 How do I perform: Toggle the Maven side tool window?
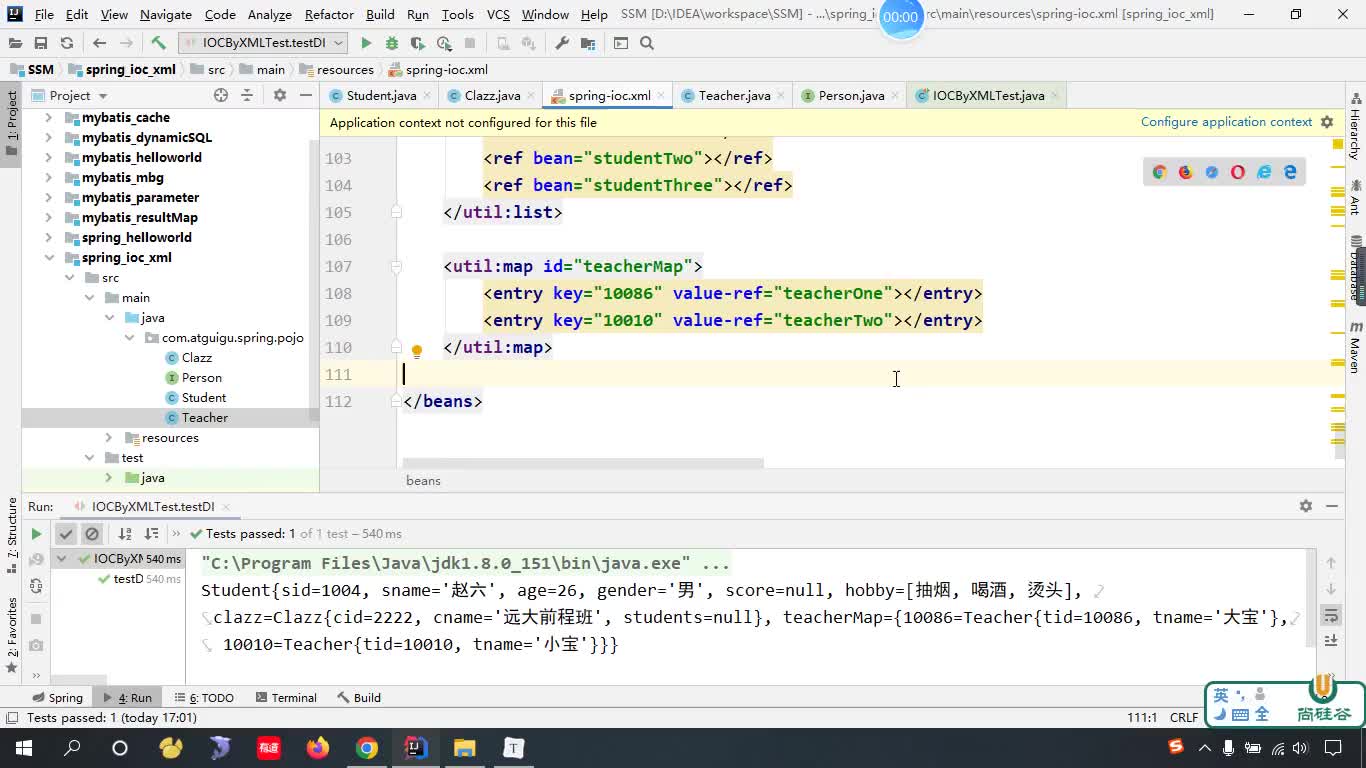[1356, 347]
